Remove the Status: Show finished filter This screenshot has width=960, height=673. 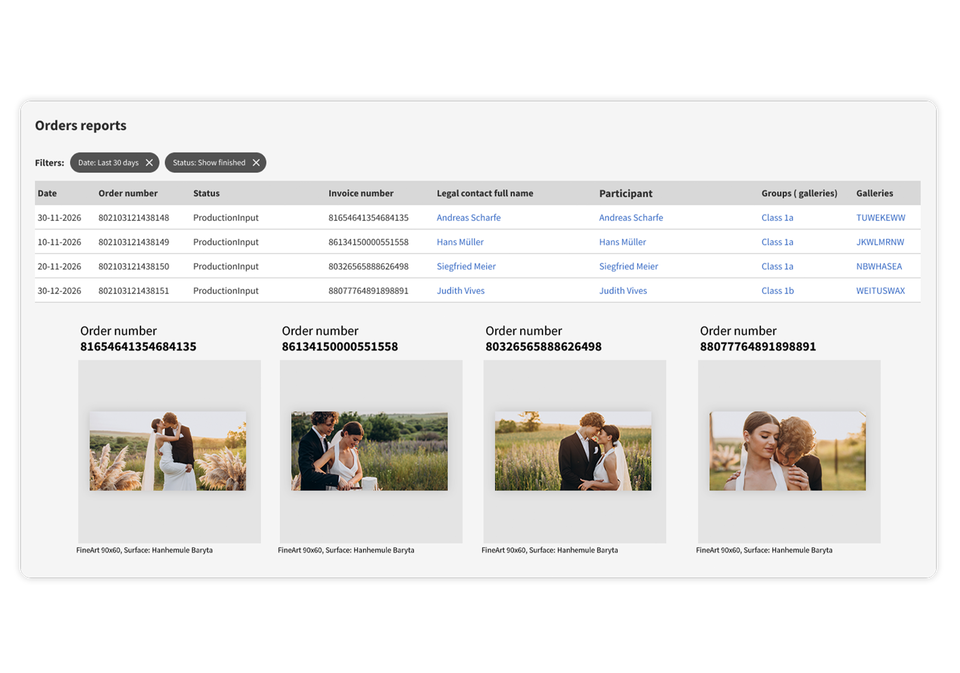tap(256, 163)
